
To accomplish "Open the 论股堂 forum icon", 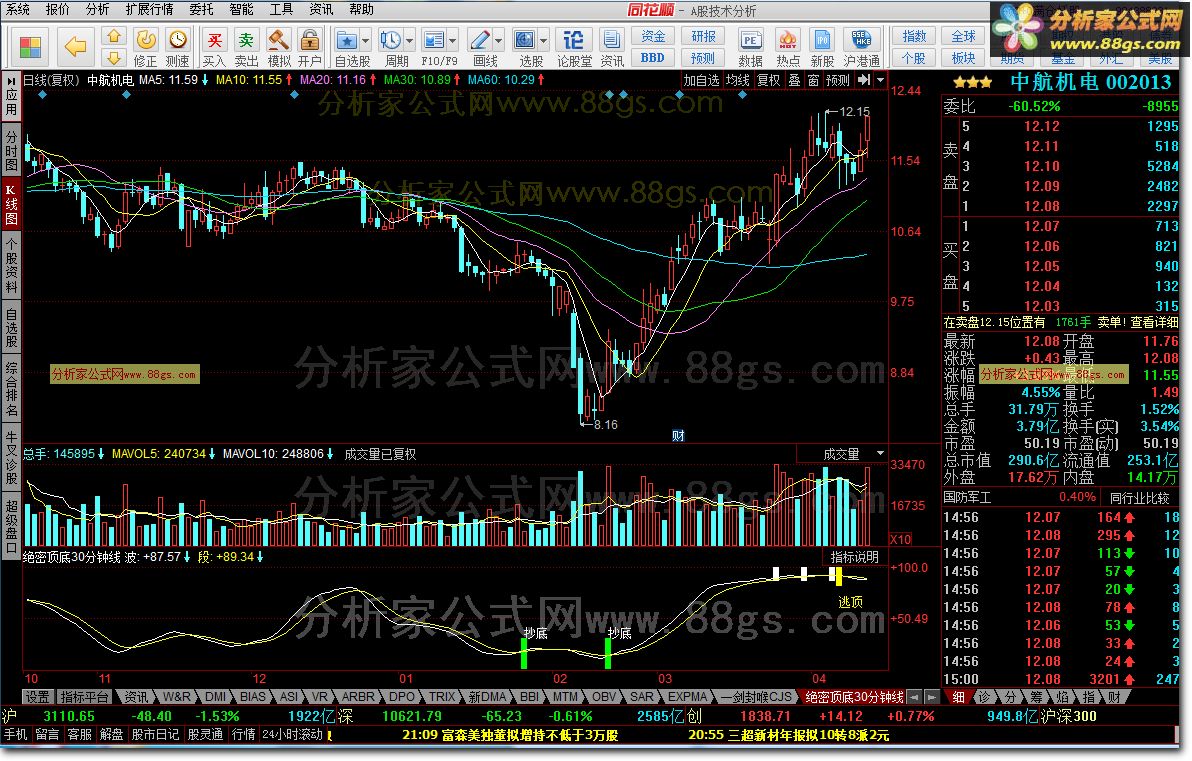I will coord(574,48).
